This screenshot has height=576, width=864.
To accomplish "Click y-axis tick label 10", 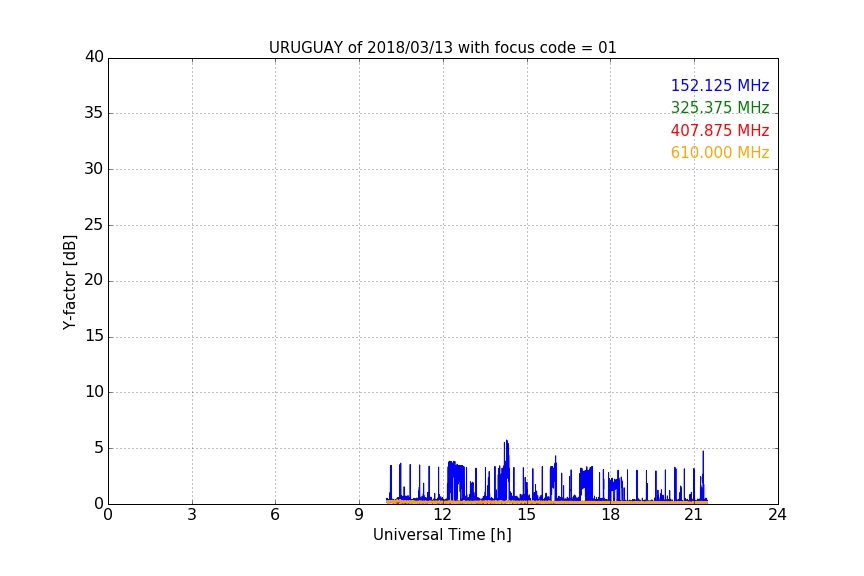I will tap(94, 392).
